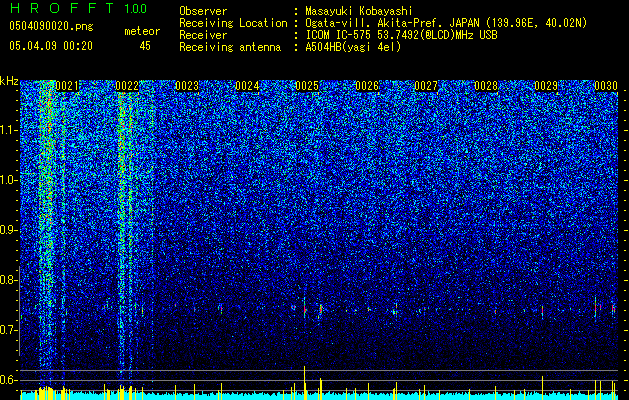The height and width of the screenshot is (400, 629).
Task: Click the 0027 time marker
Action: pos(426,86)
